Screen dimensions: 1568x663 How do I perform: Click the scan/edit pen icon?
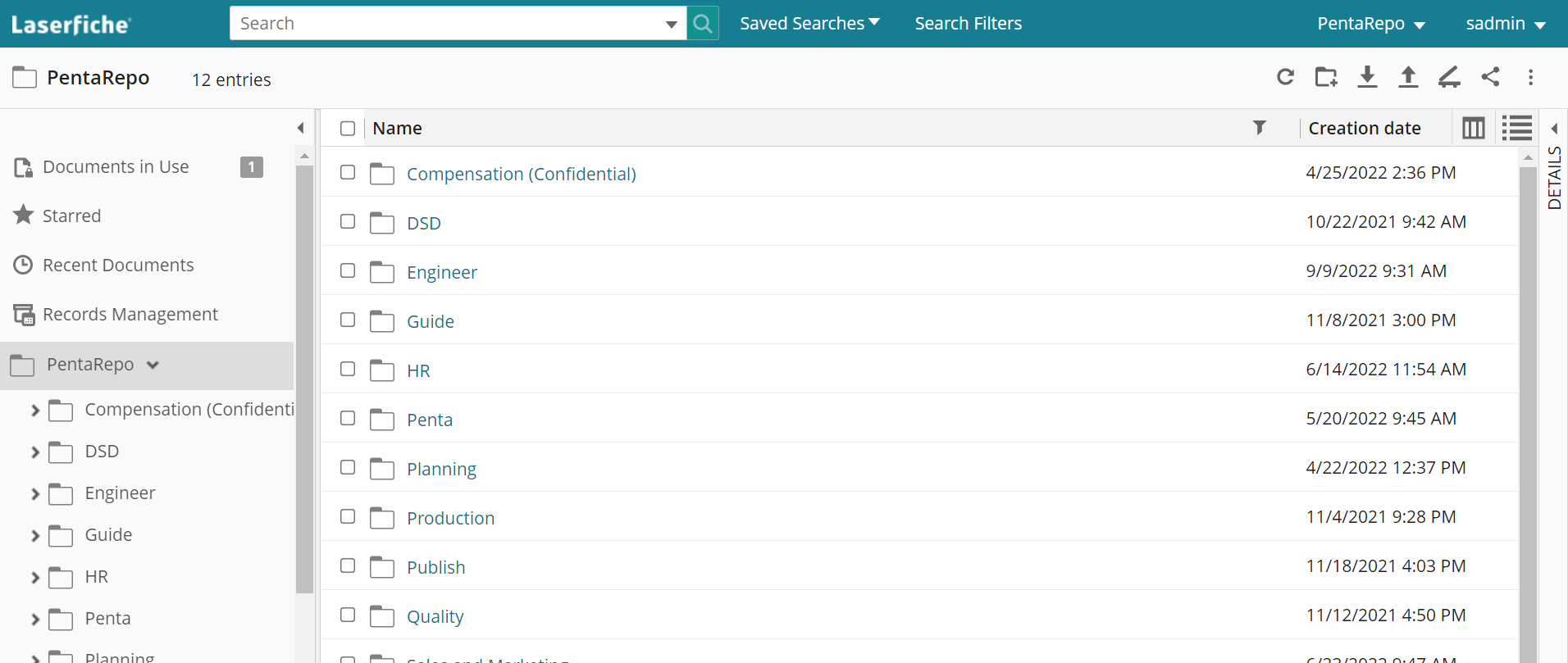point(1449,77)
